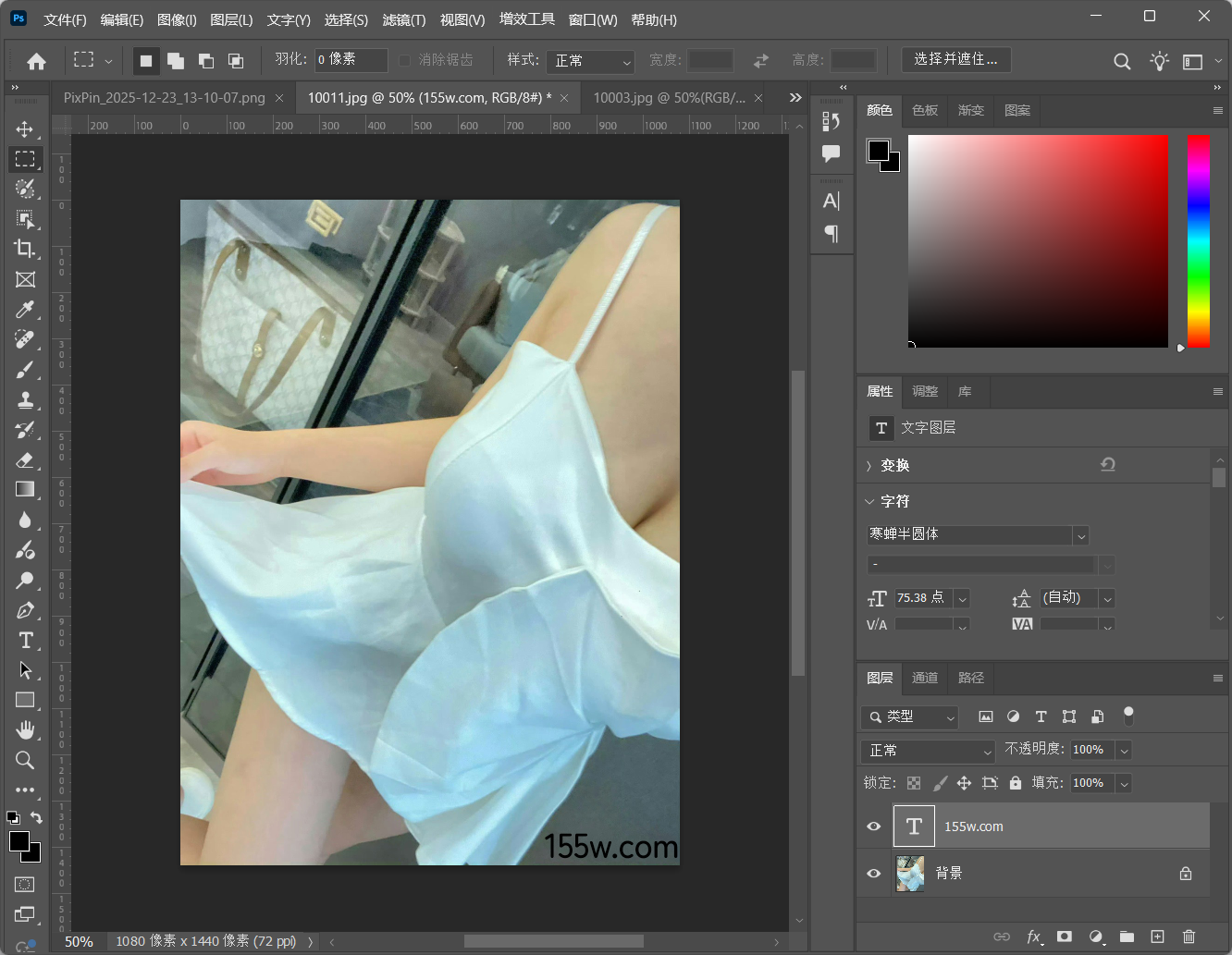Switch to the 通道 tab
1232x955 pixels.
[x=924, y=678]
